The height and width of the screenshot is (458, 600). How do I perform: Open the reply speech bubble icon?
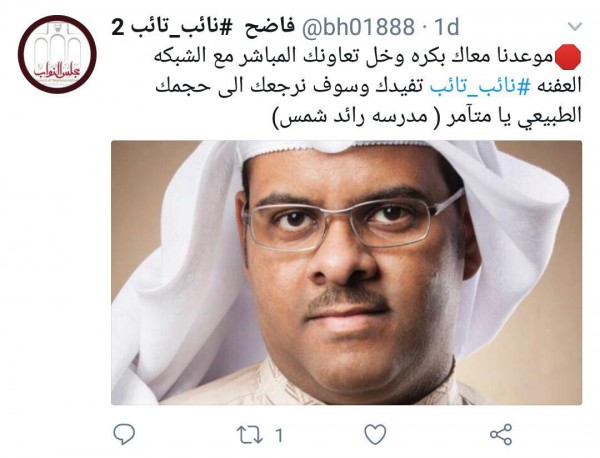[124, 434]
